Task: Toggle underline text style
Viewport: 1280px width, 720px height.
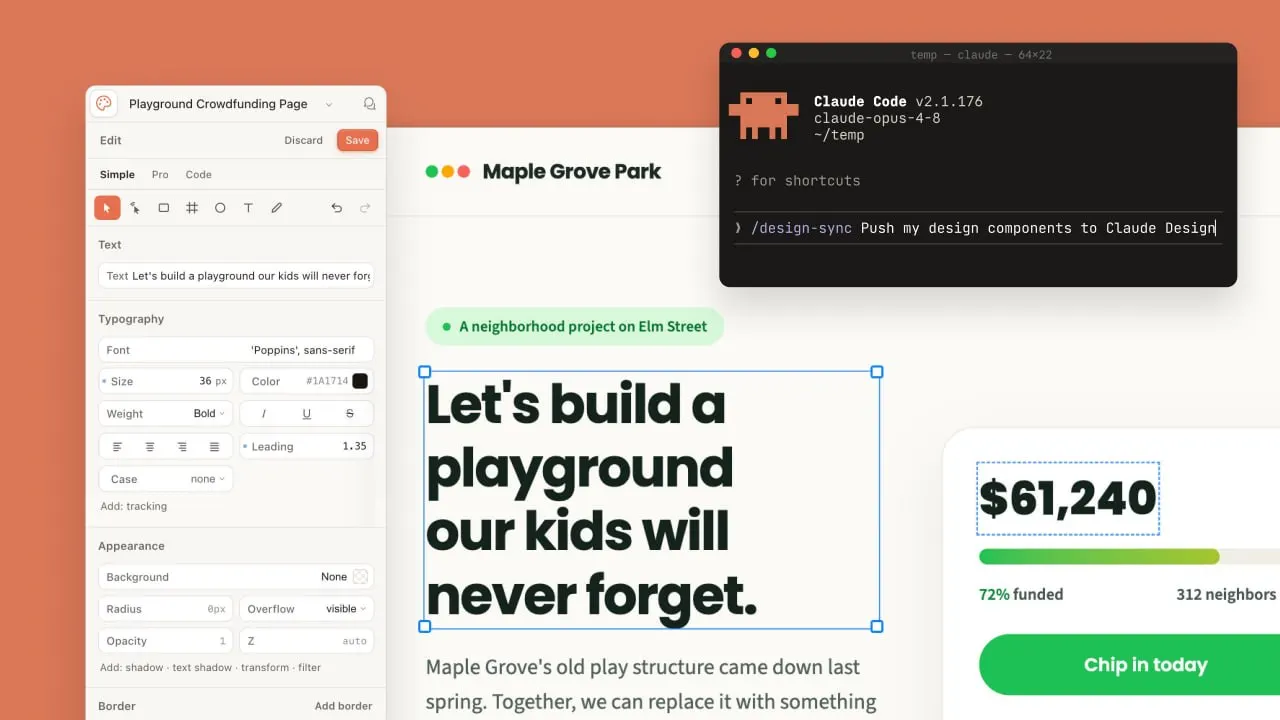Action: tap(306, 413)
